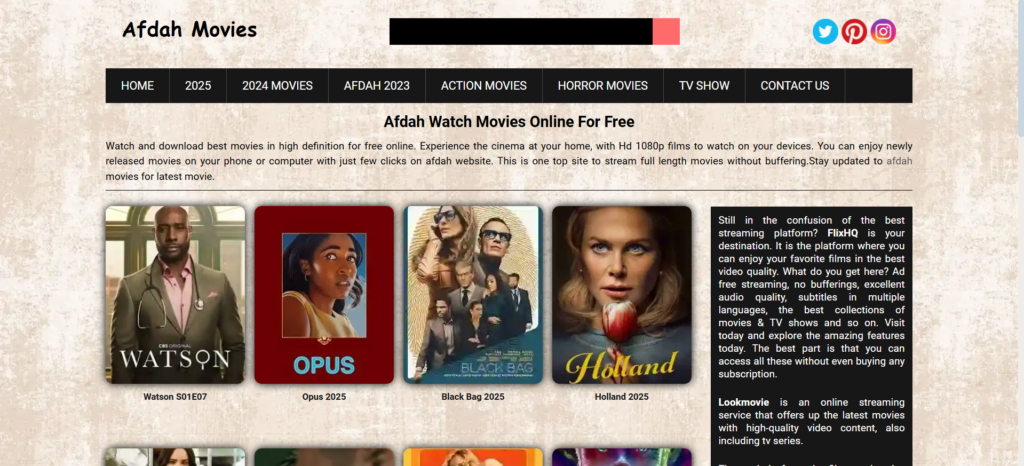Open ACTION MOVIES category
This screenshot has height=466, width=1024.
pos(484,85)
